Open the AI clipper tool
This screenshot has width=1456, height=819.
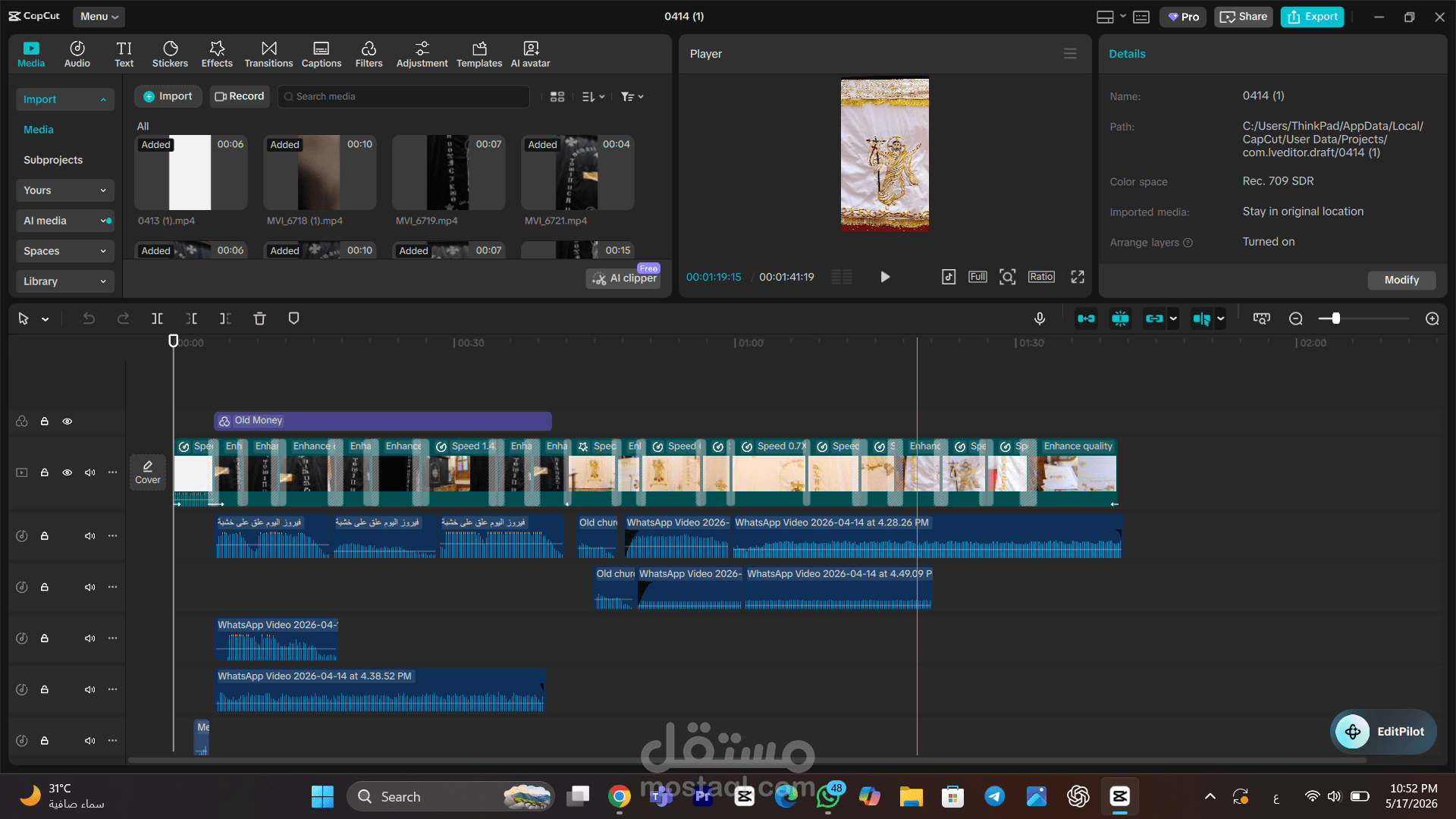(x=623, y=278)
